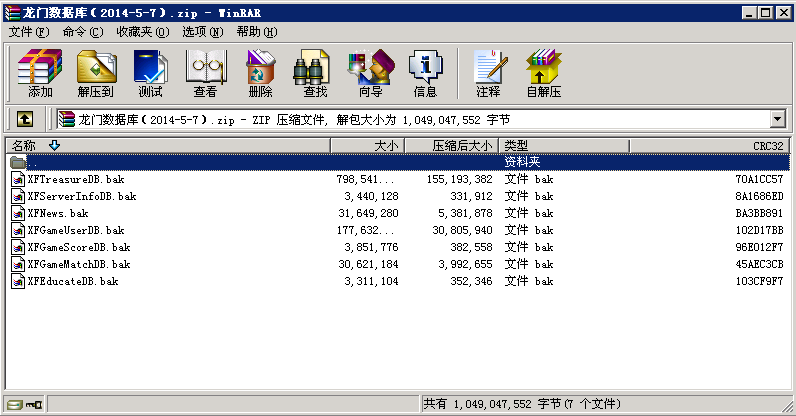Click the 解压到 (Extract To) icon
This screenshot has width=796, height=416.
95,73
